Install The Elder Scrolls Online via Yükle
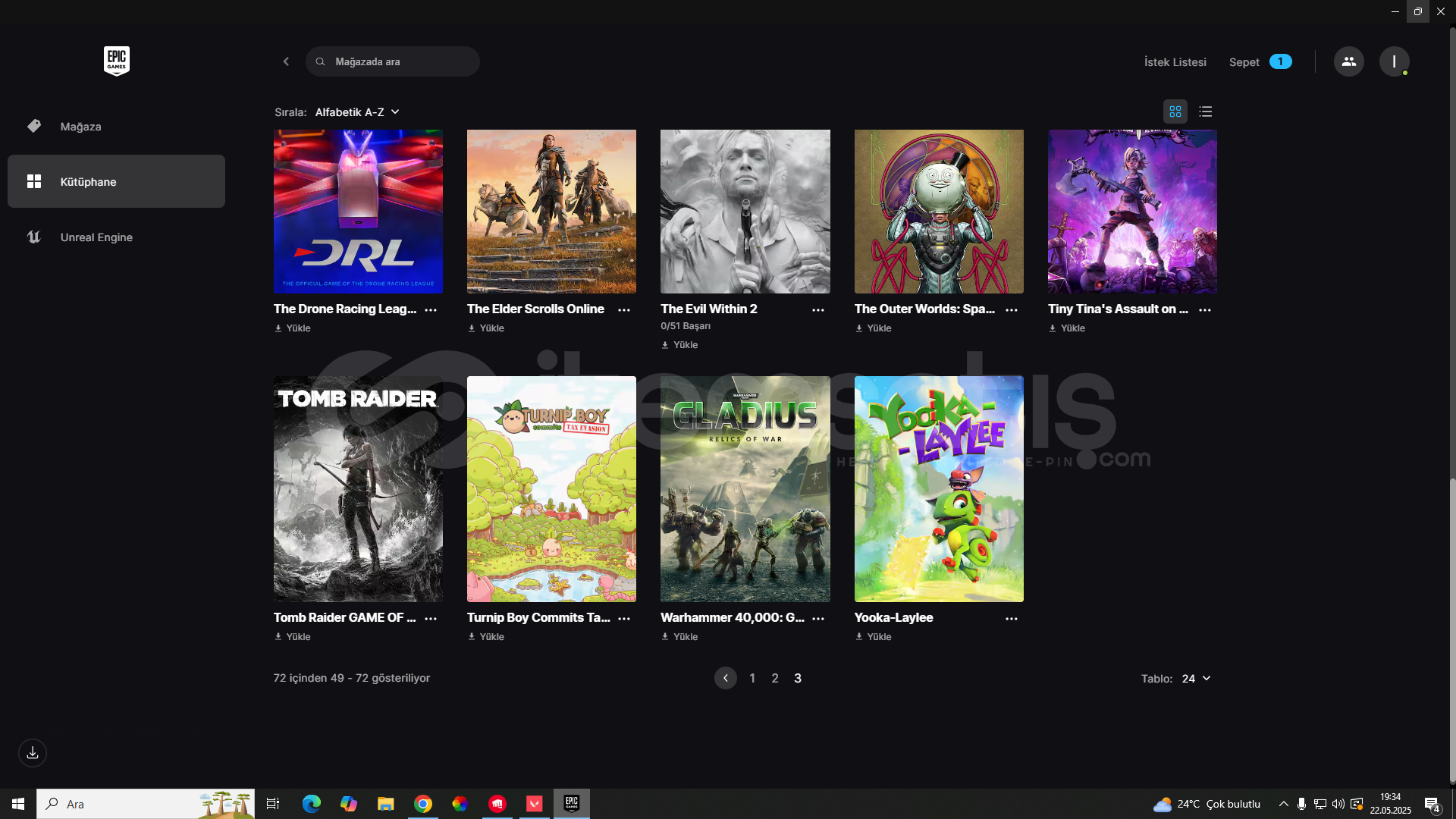The width and height of the screenshot is (1456, 819). pyautogui.click(x=486, y=328)
